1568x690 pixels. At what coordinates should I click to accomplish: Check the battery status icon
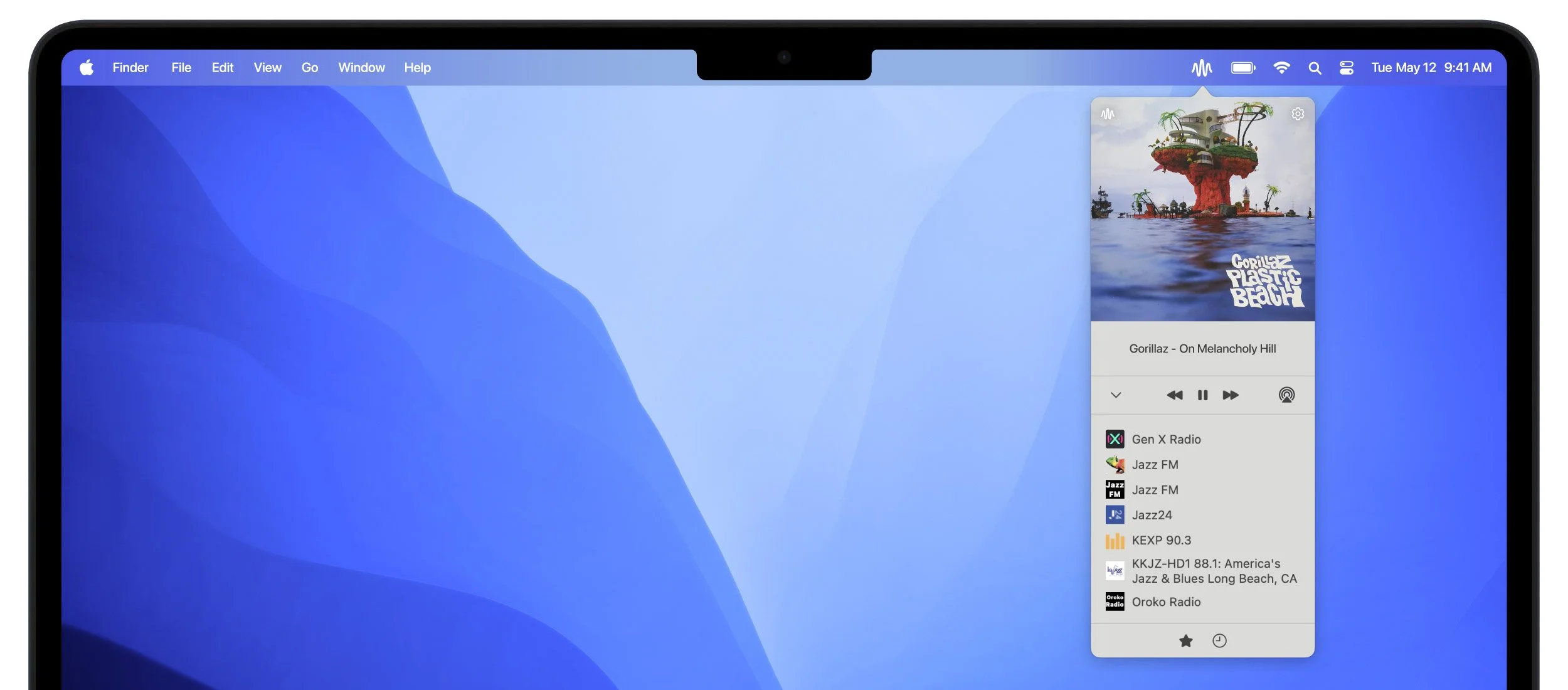[x=1243, y=67]
